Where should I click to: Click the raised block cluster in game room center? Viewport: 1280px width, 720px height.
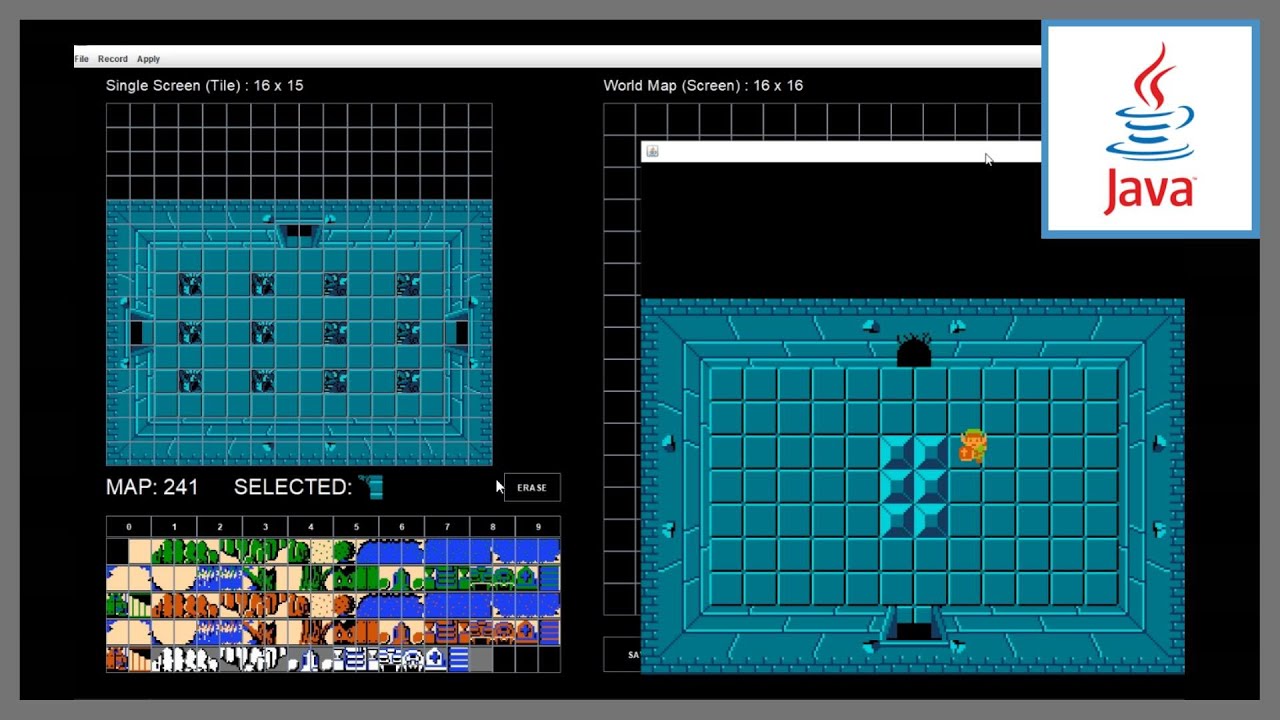tap(915, 486)
